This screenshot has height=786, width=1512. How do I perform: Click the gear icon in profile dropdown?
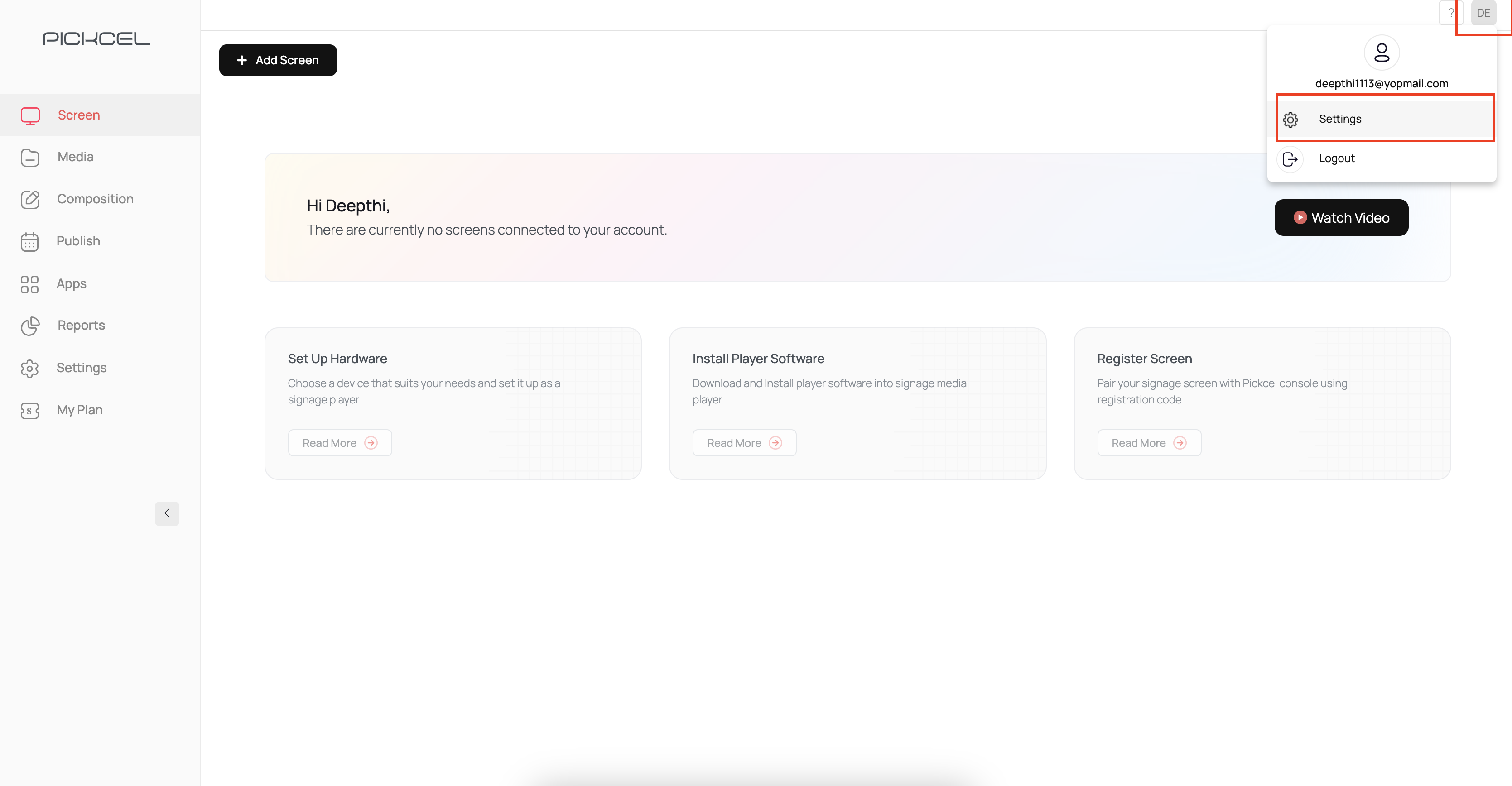[x=1290, y=120]
